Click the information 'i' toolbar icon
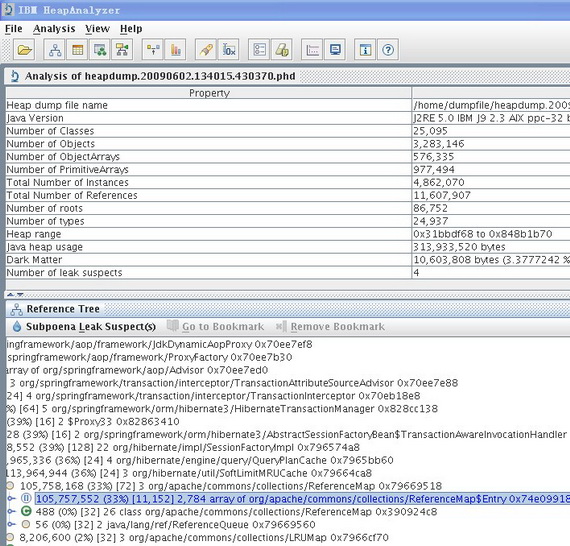Screen dimensions: 570x546 coord(365,49)
